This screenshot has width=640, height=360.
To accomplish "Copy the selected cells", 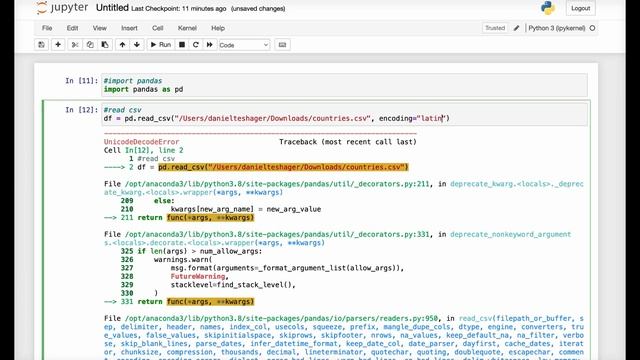I will 90,44.
